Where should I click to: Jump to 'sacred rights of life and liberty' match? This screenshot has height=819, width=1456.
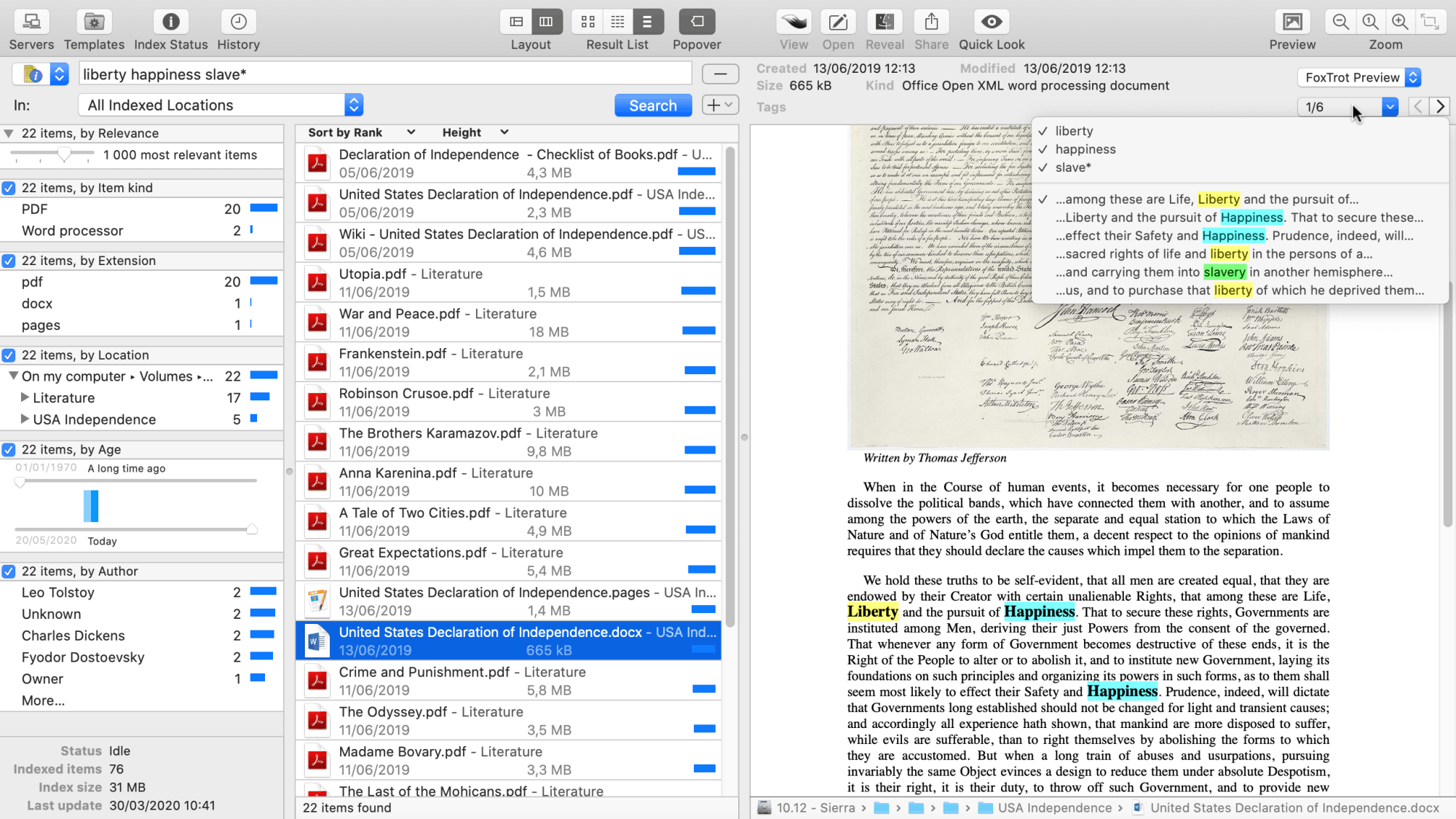[1238, 254]
